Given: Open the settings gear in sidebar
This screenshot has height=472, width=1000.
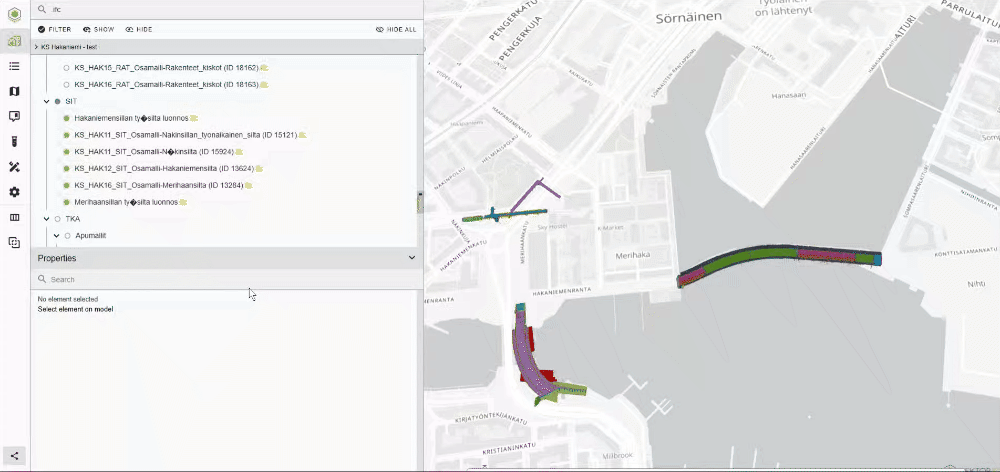Looking at the screenshot, I should 14,192.
